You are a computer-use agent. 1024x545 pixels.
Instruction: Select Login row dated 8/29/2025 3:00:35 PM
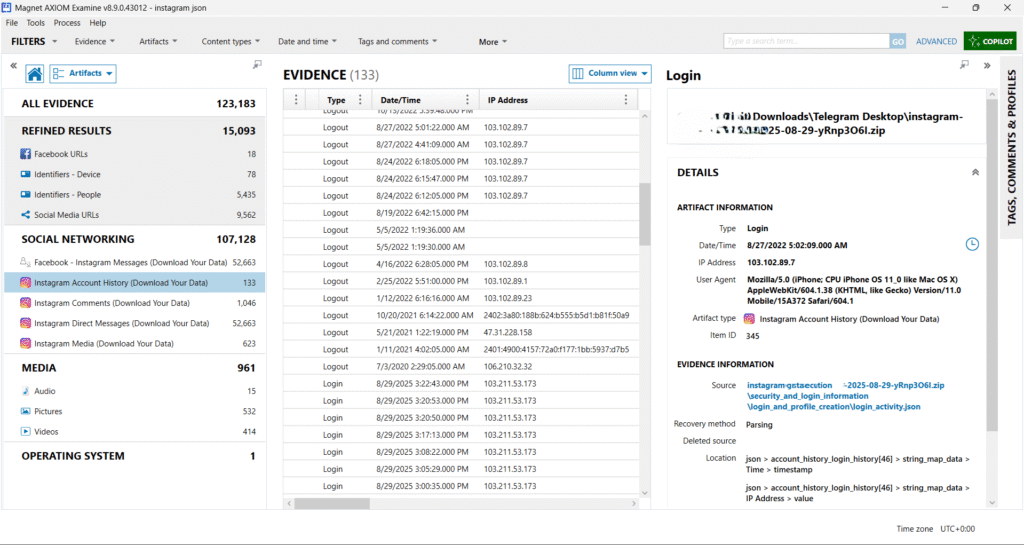point(461,486)
